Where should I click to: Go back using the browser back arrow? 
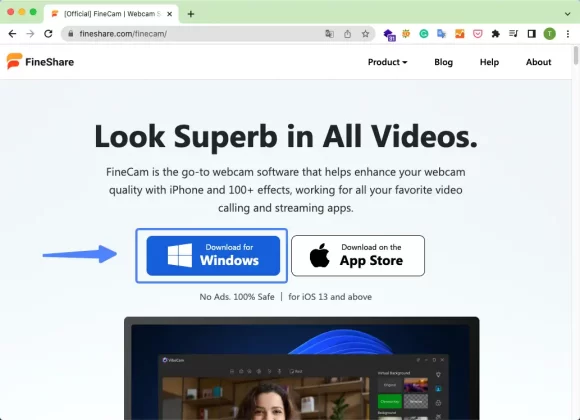click(12, 34)
